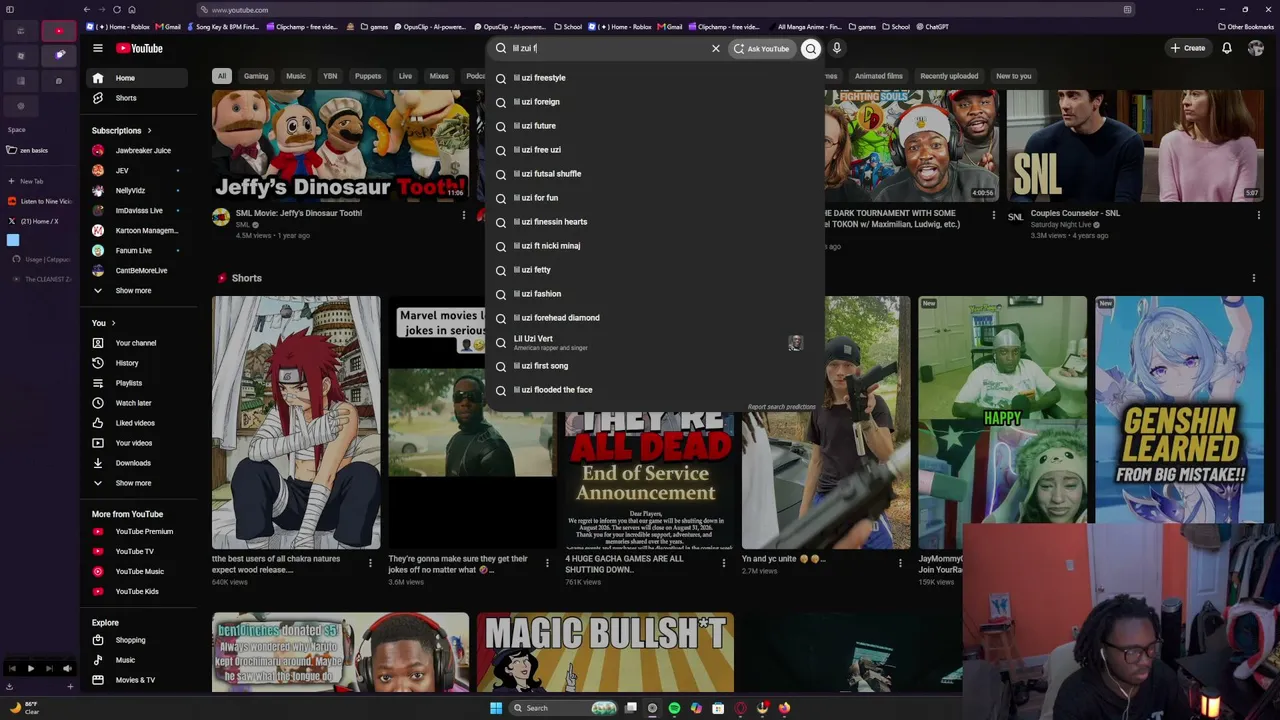The image size is (1280, 720).
Task: Choose suggestion "lil uzi future"
Action: coord(655,126)
